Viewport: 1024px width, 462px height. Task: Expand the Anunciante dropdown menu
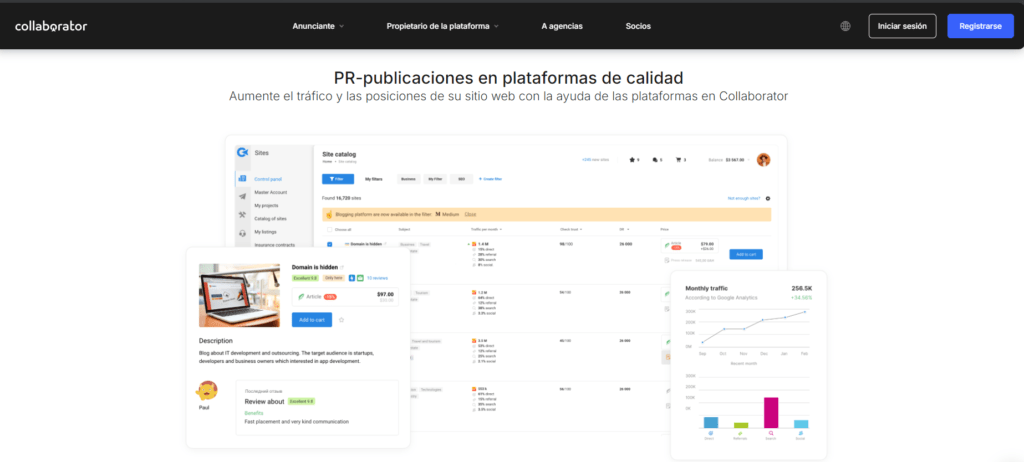pyautogui.click(x=318, y=26)
